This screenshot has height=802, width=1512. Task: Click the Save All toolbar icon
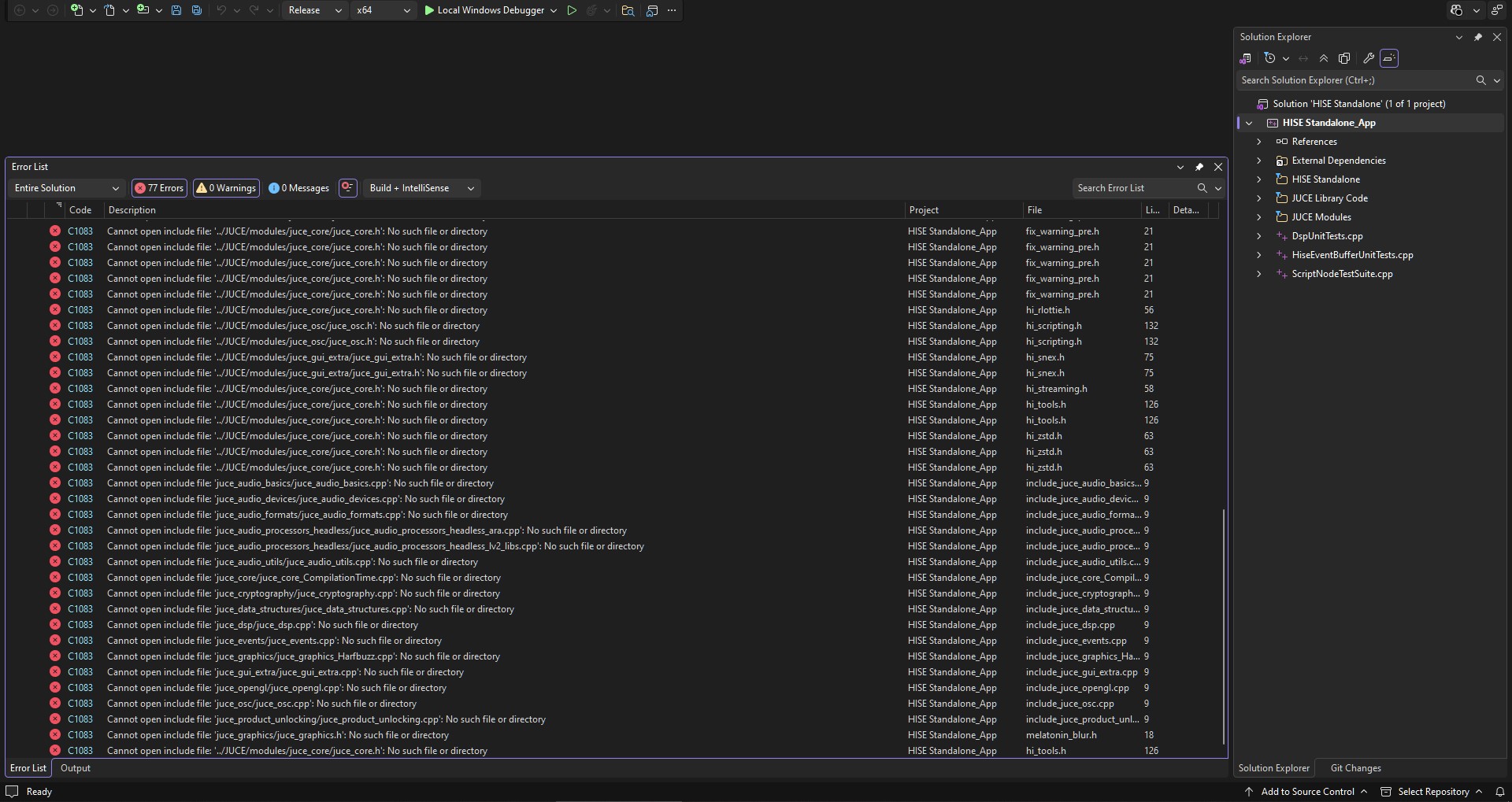click(197, 10)
